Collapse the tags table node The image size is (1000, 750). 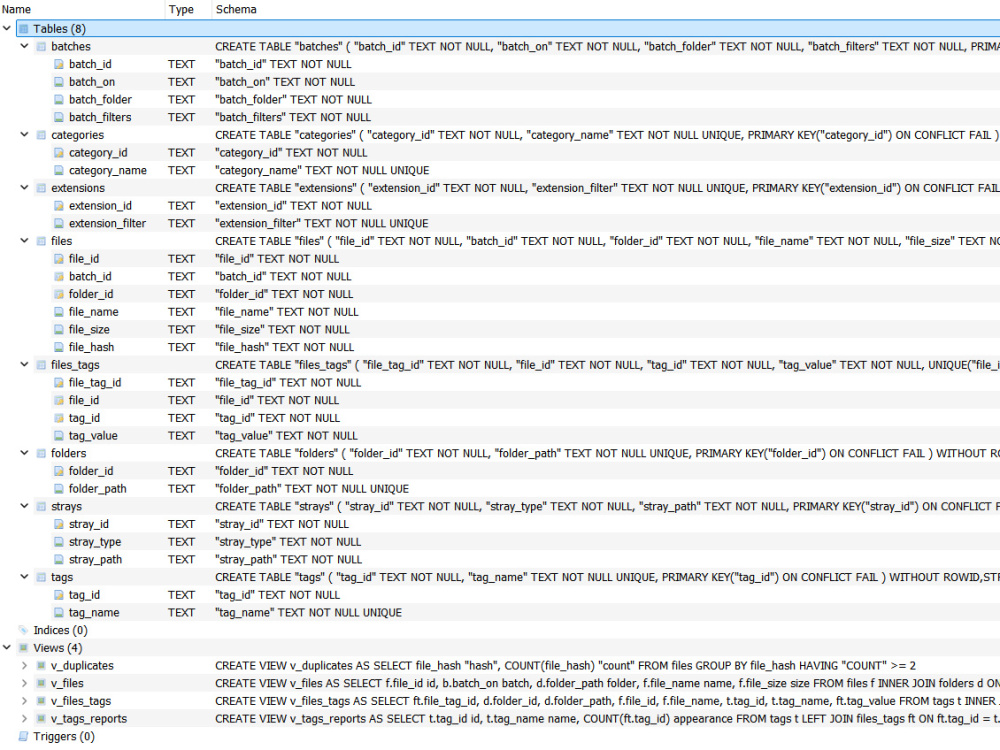24,577
